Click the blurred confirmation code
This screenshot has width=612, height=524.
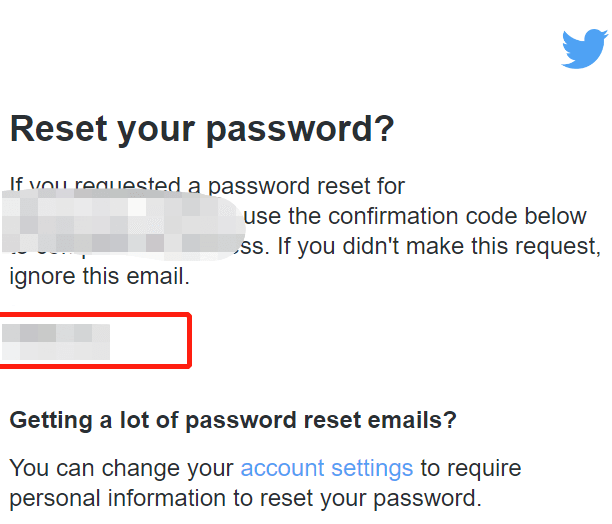pos(56,341)
